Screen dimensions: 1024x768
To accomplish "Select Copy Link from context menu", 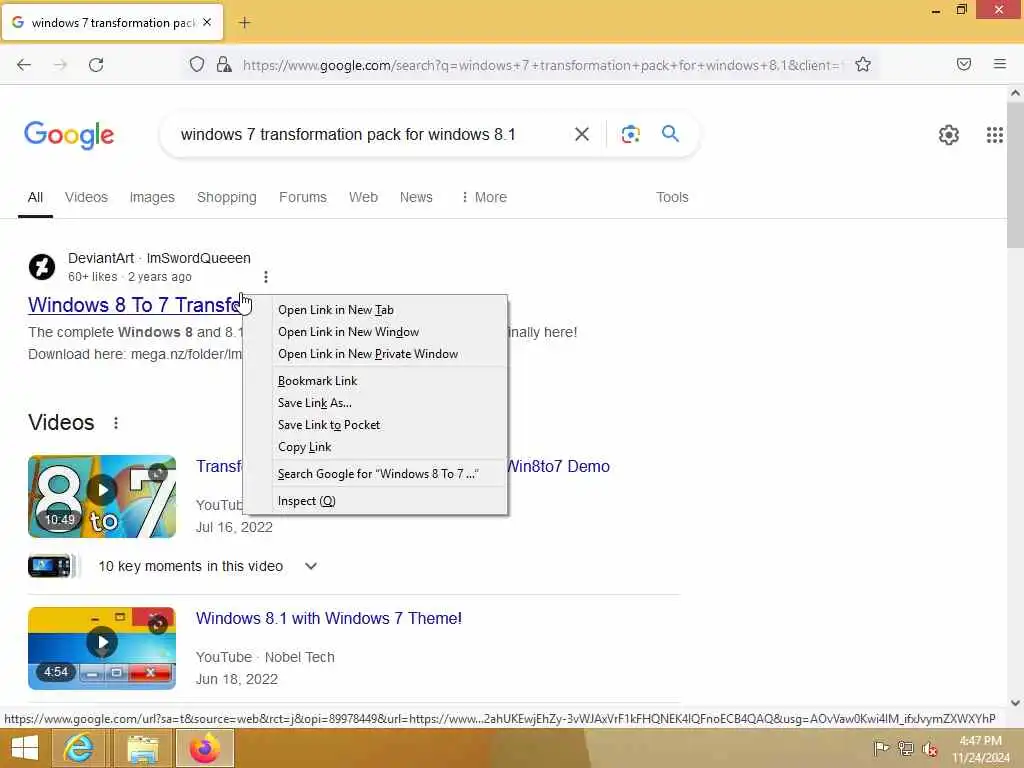I will pyautogui.click(x=376, y=447).
